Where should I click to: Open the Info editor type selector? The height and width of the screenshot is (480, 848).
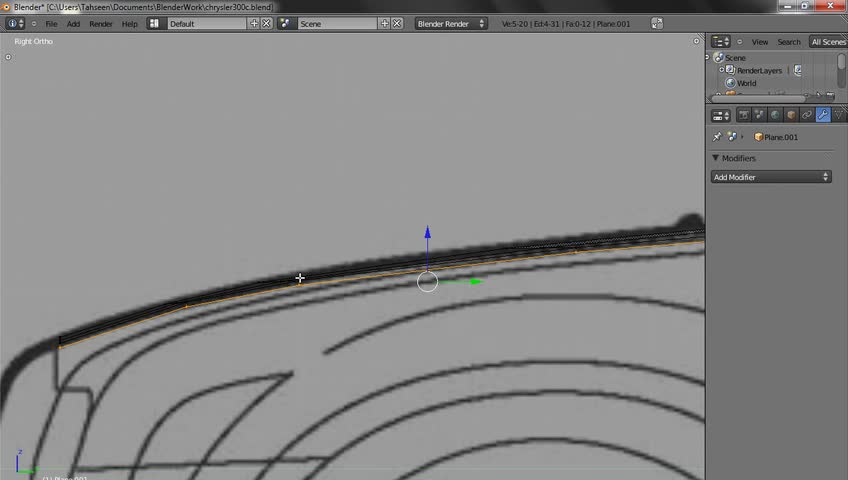(15, 24)
